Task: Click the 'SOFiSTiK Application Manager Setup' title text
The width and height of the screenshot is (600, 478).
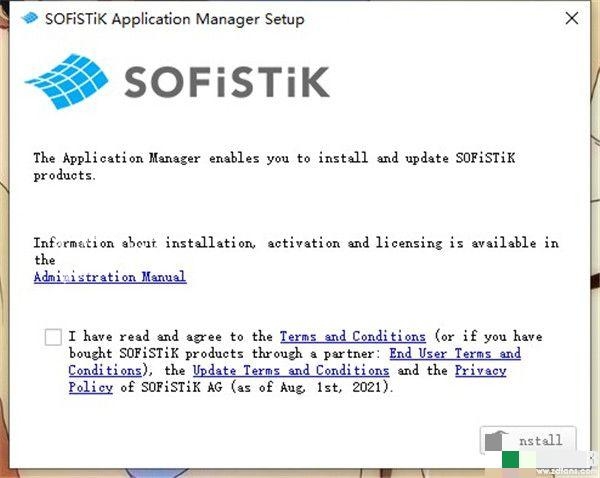Action: click(175, 19)
